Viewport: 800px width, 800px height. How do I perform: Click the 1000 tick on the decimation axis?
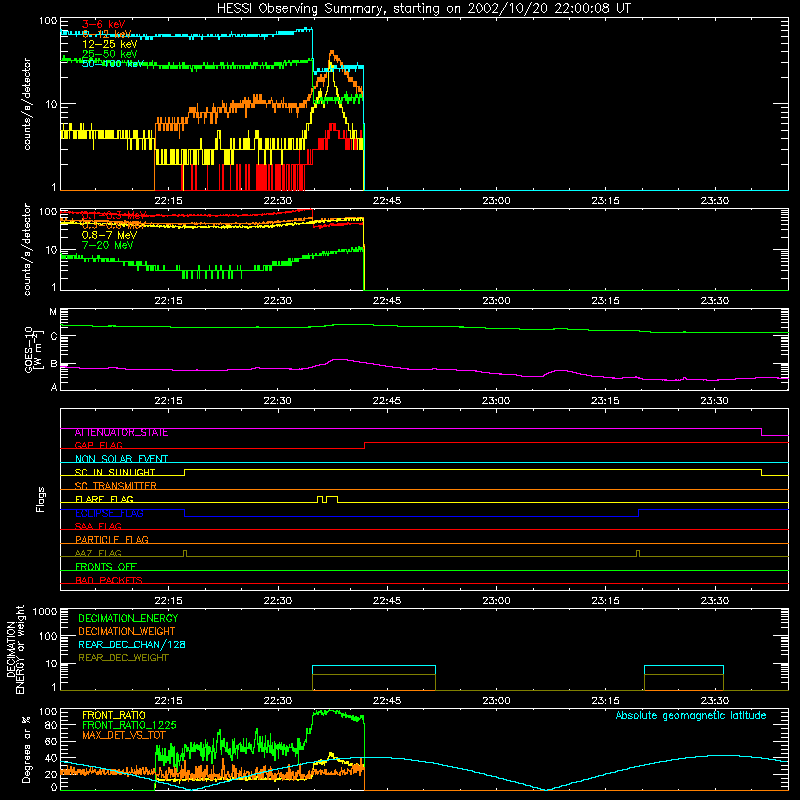pyautogui.click(x=45, y=612)
